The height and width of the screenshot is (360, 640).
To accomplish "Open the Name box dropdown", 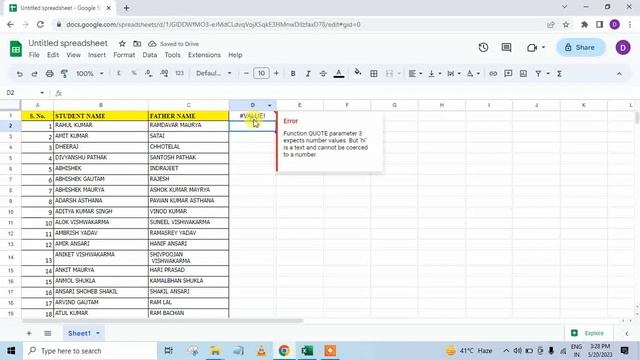I will [x=42, y=93].
